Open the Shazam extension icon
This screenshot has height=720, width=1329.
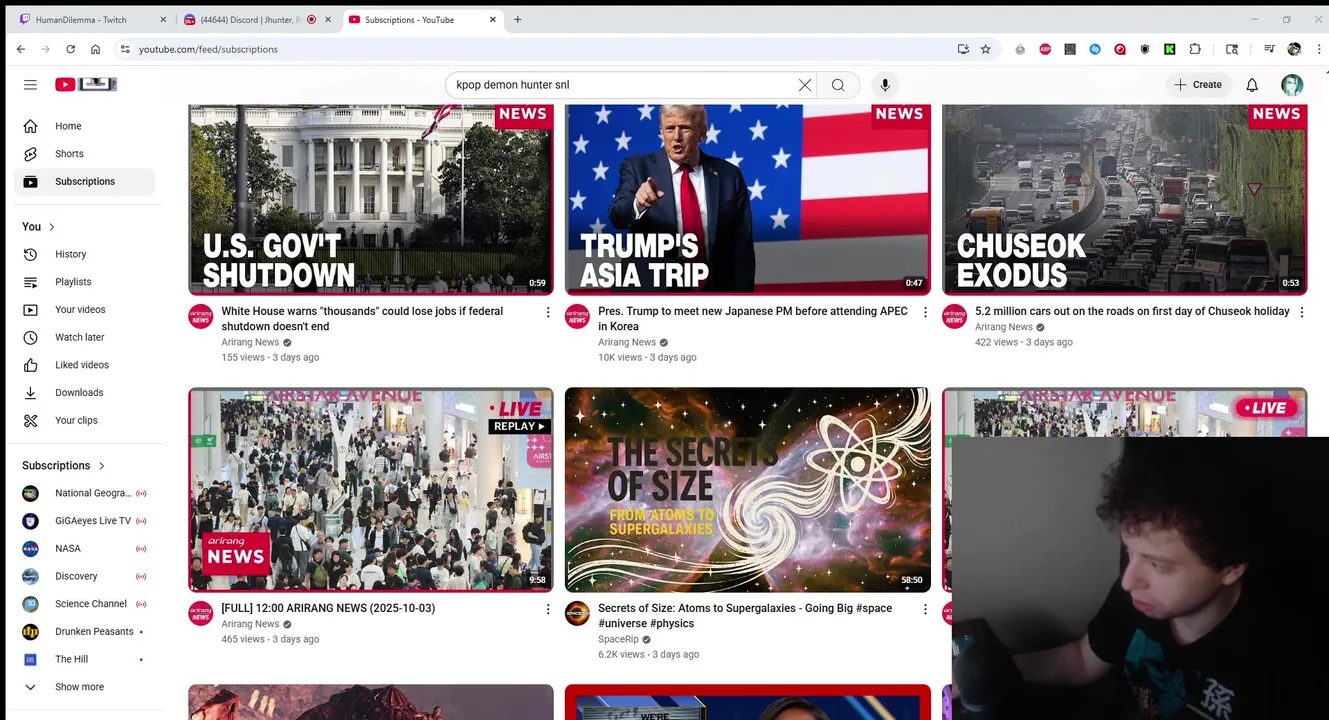point(1095,49)
